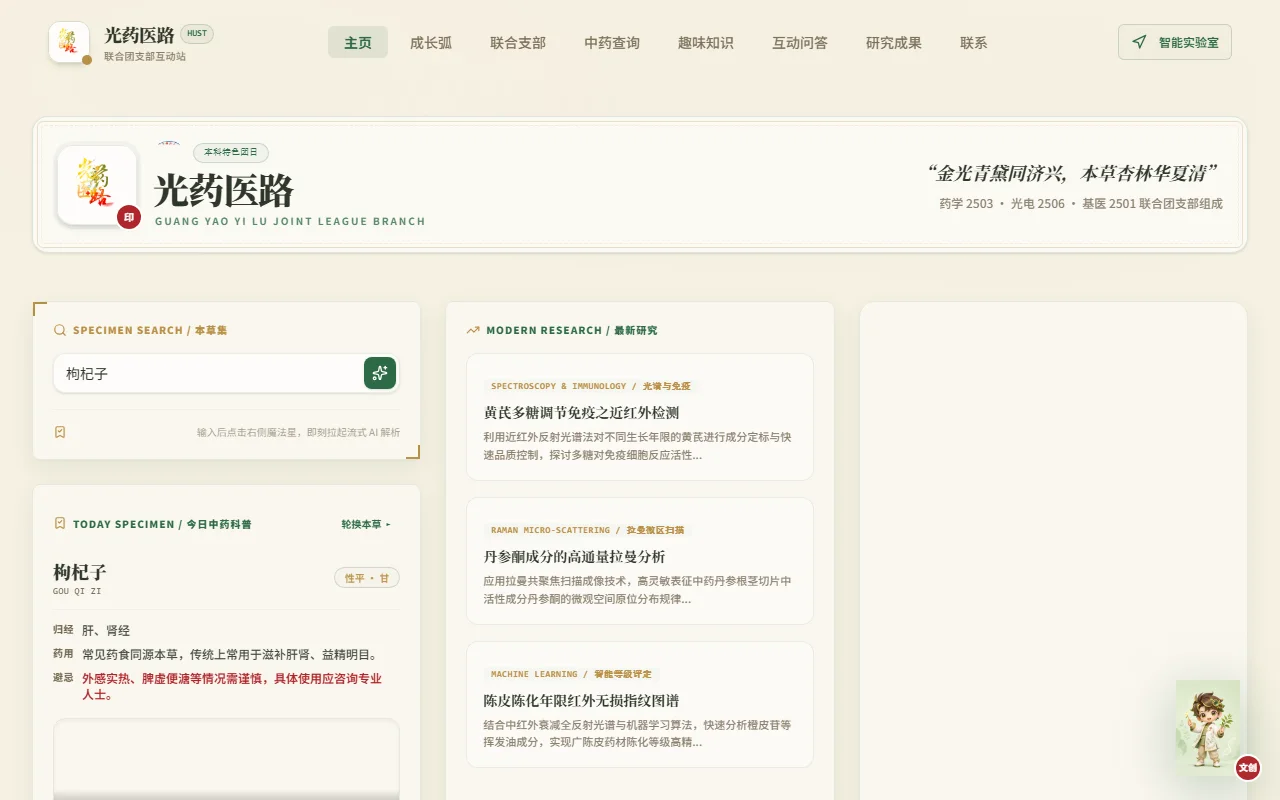This screenshot has height=800, width=1280.
Task: Open the 互动问答 tab
Action: coord(800,42)
